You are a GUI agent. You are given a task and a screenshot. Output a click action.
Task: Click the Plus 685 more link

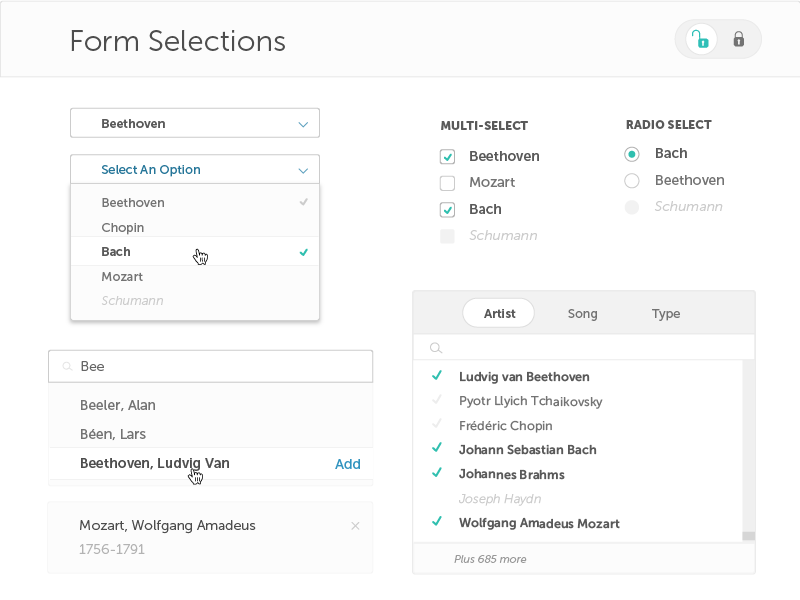[490, 558]
